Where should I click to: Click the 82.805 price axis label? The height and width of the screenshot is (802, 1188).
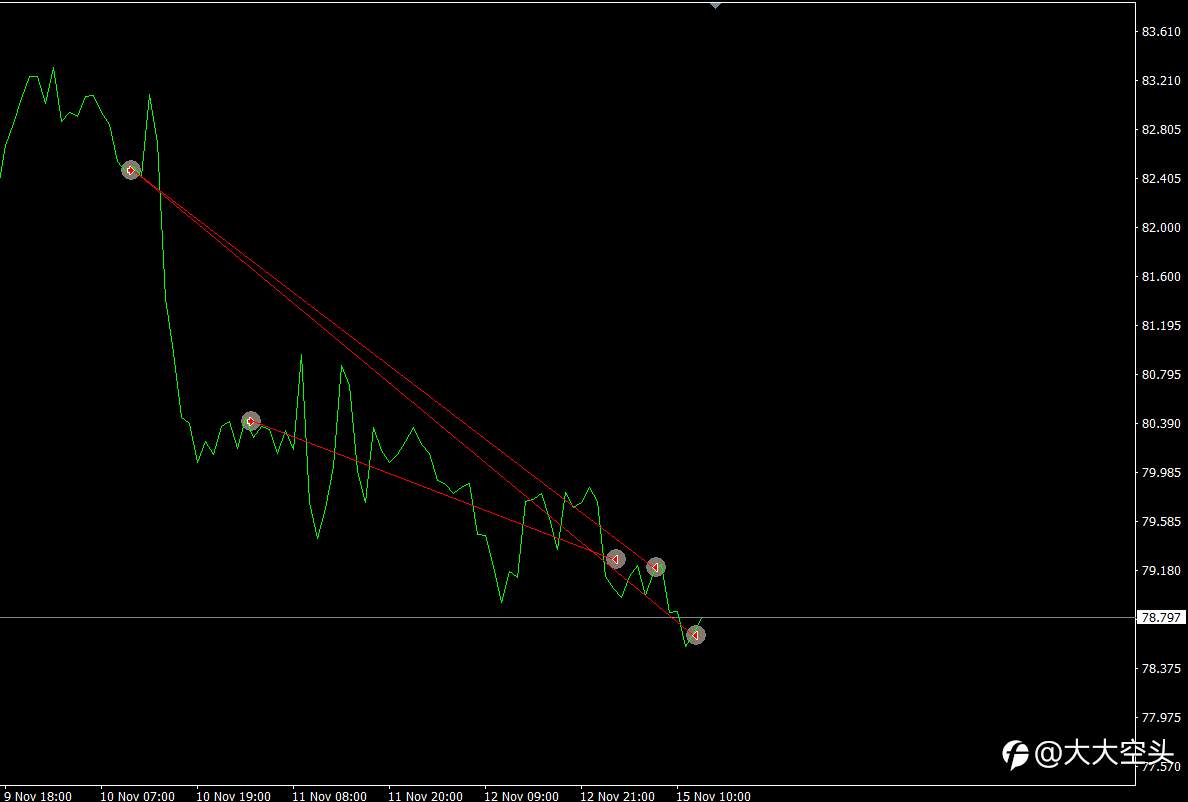click(1161, 130)
